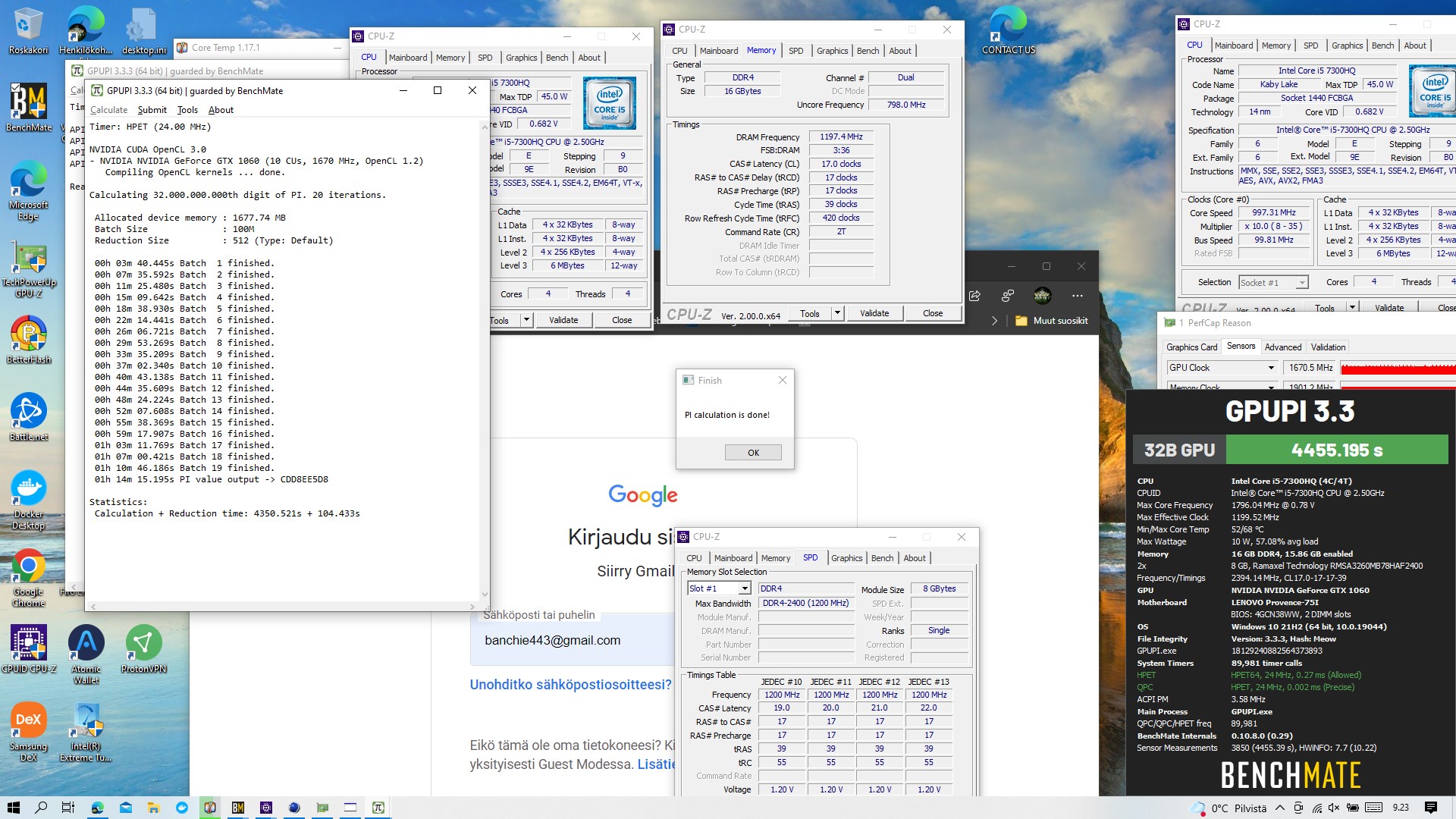Open Calculate menu in GPUPI
Viewport: 1456px width, 819px height.
108,110
